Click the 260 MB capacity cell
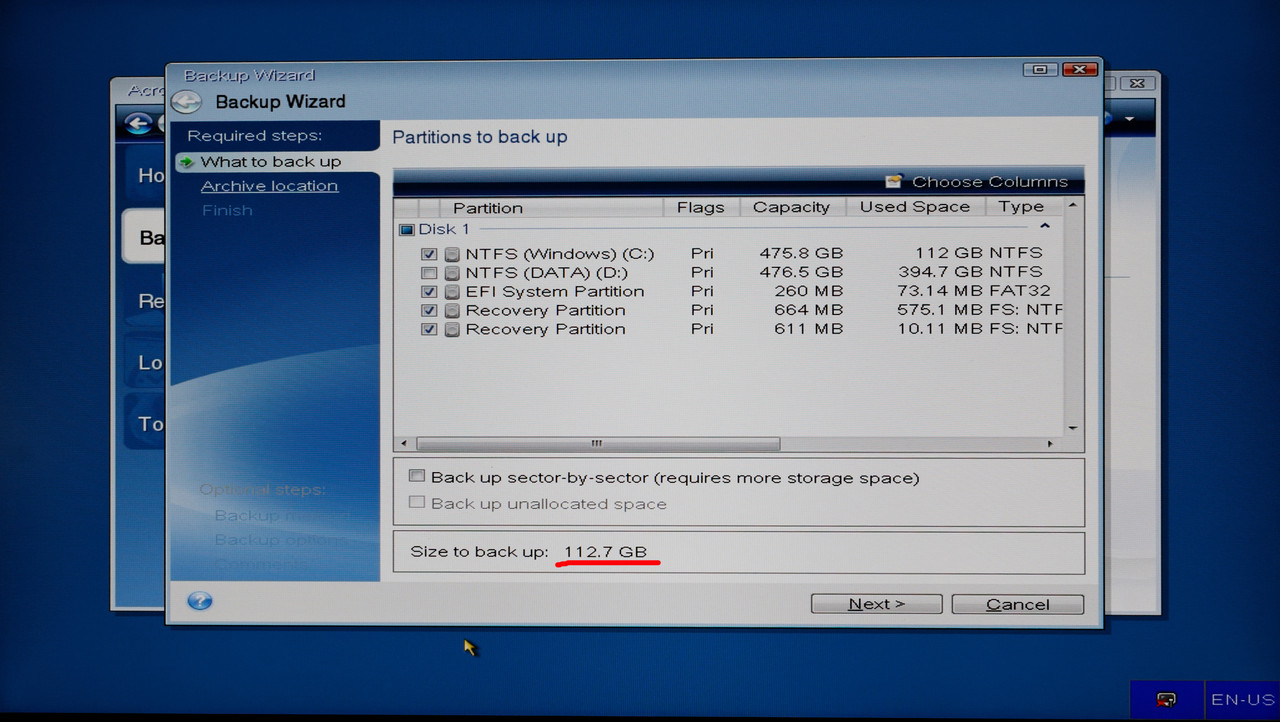The image size is (1280, 722). click(x=808, y=292)
